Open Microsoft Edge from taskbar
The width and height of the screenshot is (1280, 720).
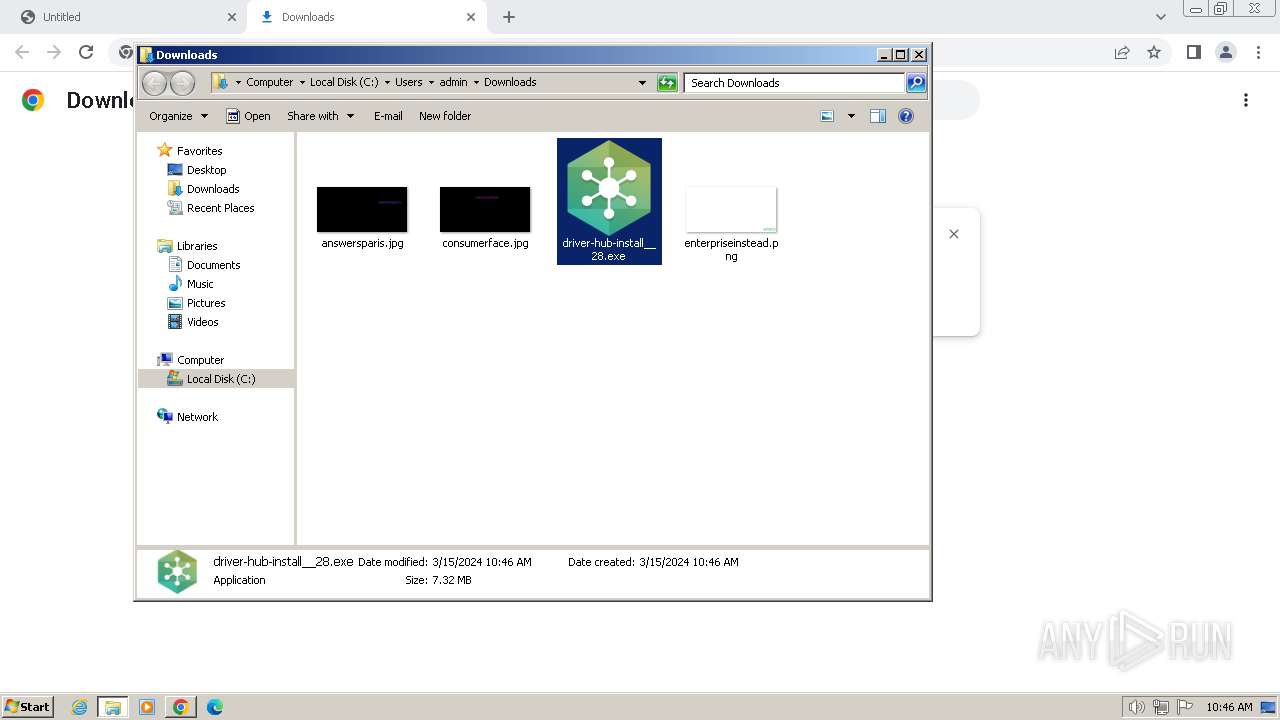(x=214, y=707)
